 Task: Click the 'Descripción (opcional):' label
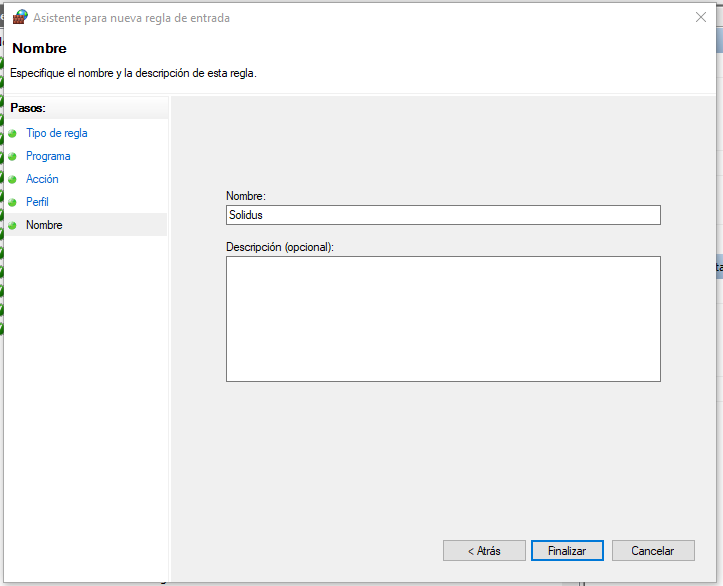point(280,246)
